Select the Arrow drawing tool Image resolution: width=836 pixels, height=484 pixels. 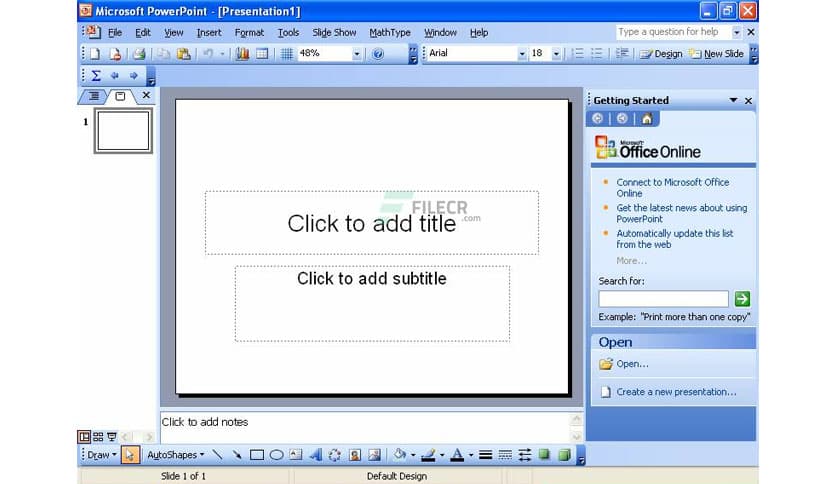pos(237,455)
